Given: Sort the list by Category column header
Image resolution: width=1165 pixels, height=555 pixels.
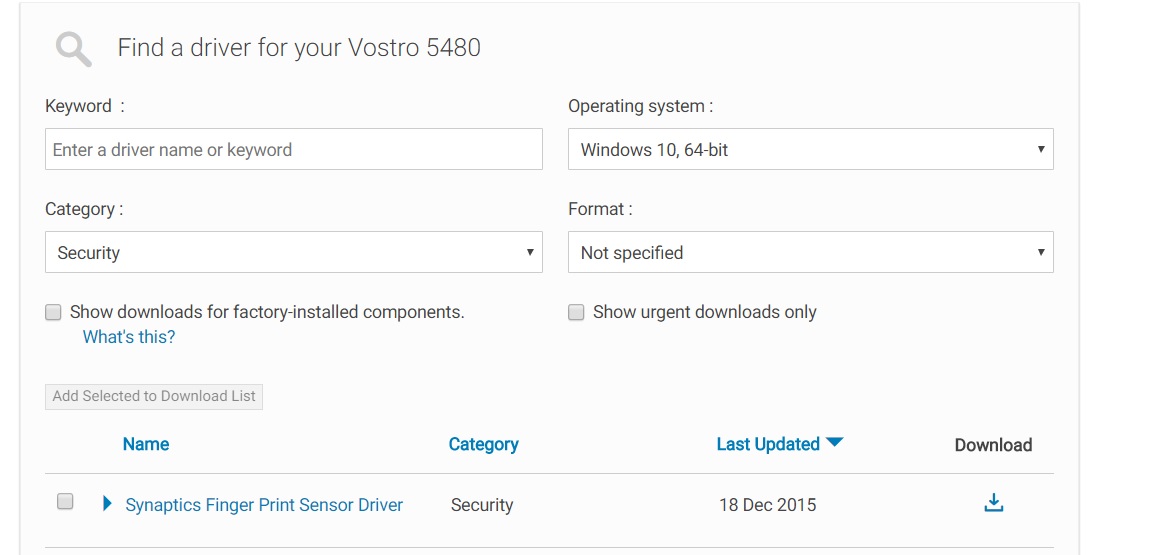Looking at the screenshot, I should 483,444.
